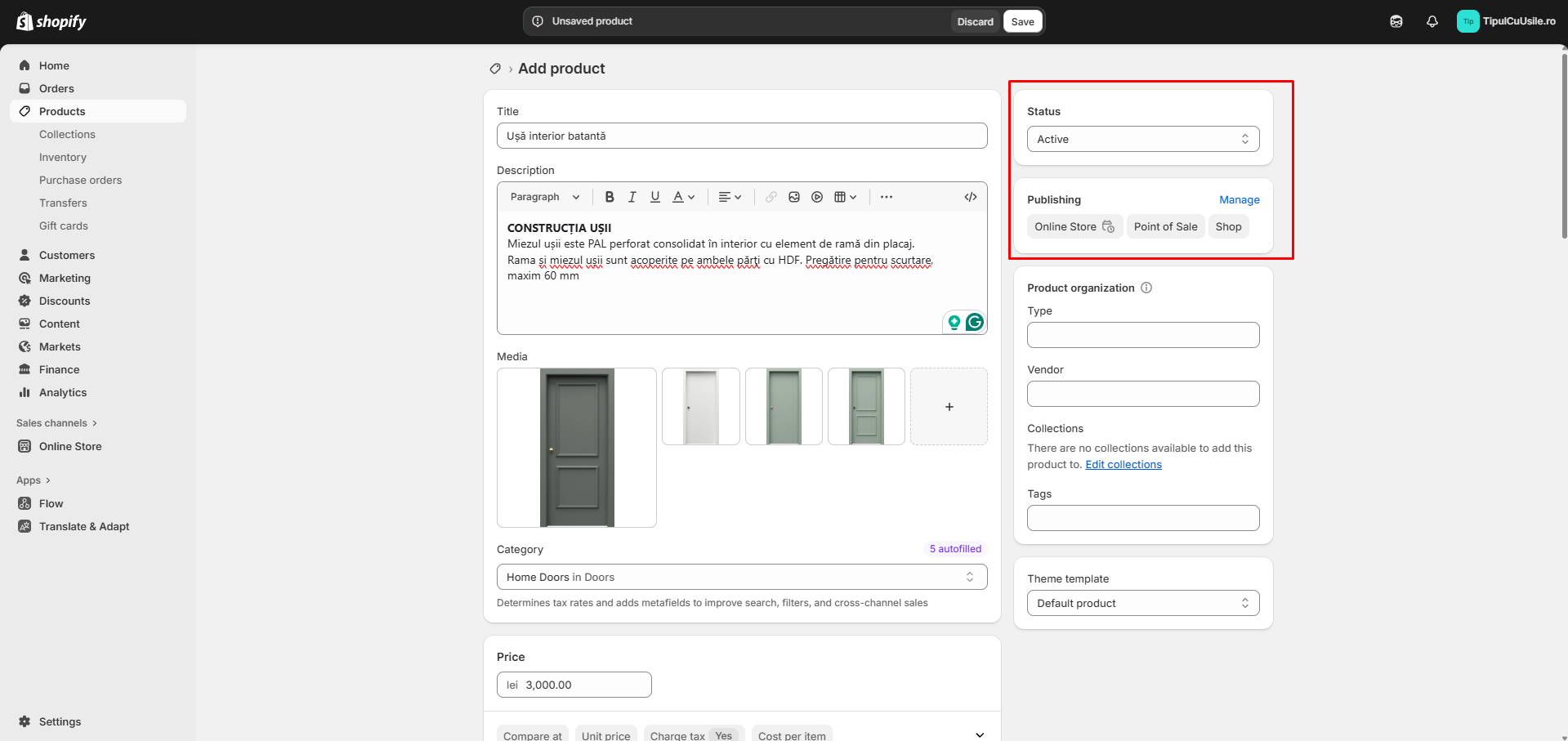Open the Paragraph style dropdown
This screenshot has width=1568, height=741.
(544, 197)
